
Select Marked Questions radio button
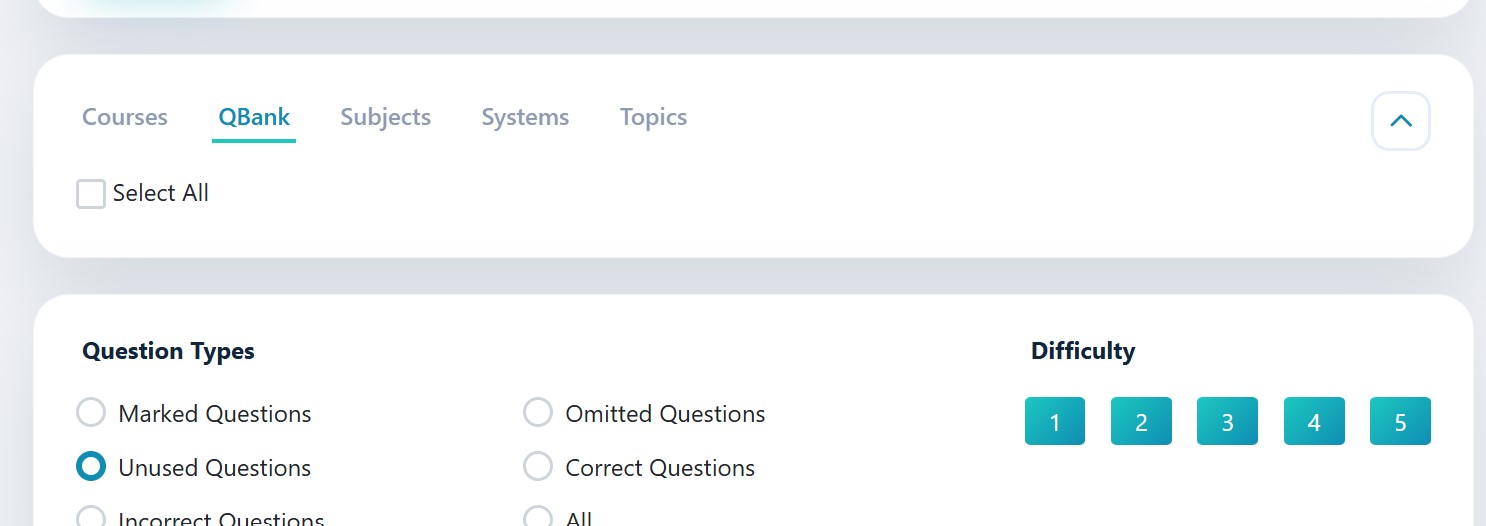point(91,413)
